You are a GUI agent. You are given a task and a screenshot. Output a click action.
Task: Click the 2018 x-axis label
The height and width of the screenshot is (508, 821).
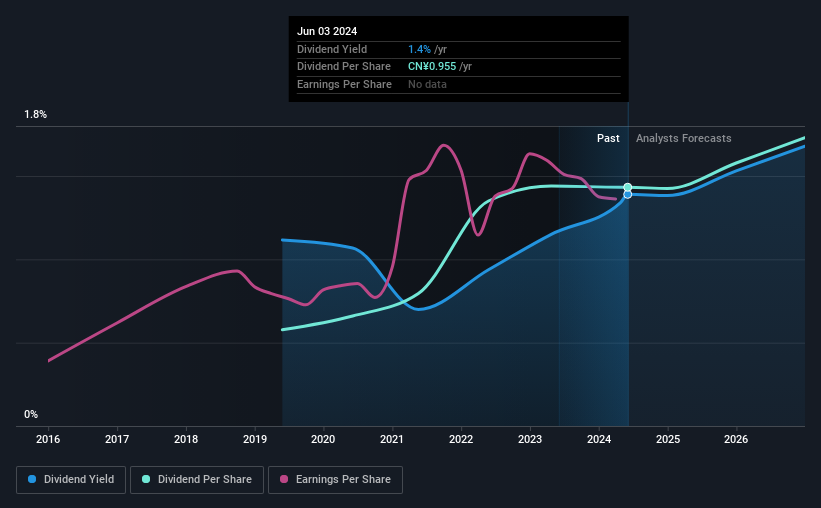[x=186, y=439]
